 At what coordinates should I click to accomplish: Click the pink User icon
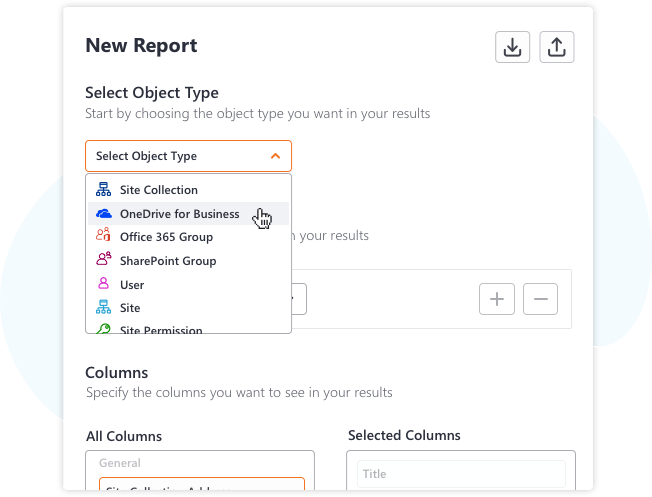(x=103, y=283)
